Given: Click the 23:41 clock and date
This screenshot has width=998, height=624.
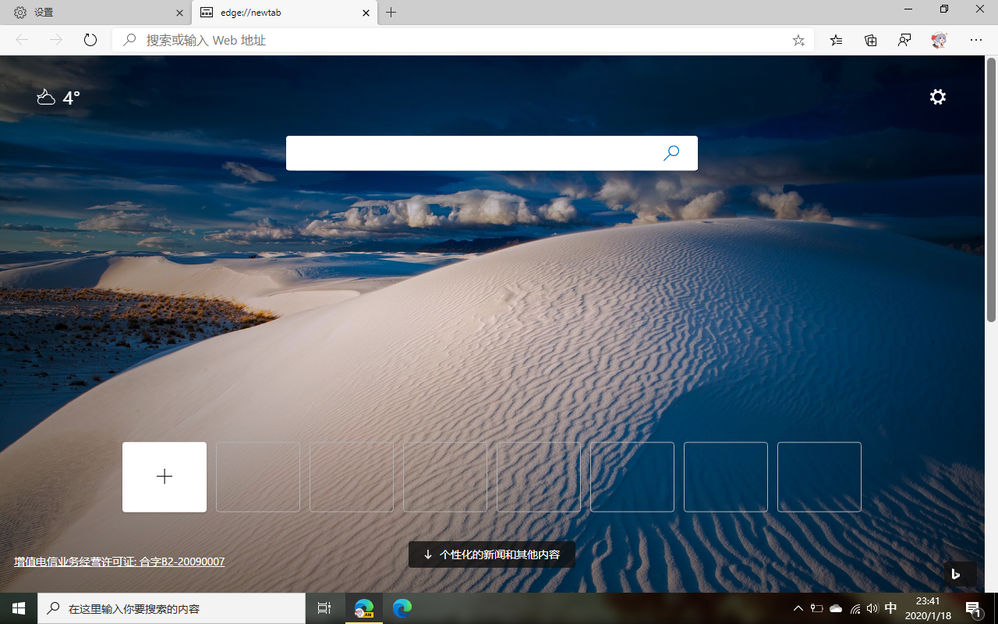Looking at the screenshot, I should pyautogui.click(x=928, y=609).
